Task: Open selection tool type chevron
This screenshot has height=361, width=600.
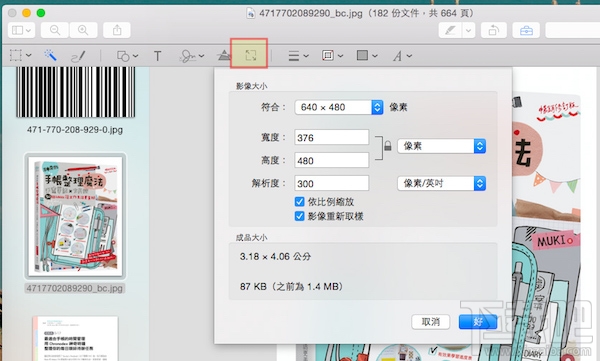Action: (x=29, y=56)
